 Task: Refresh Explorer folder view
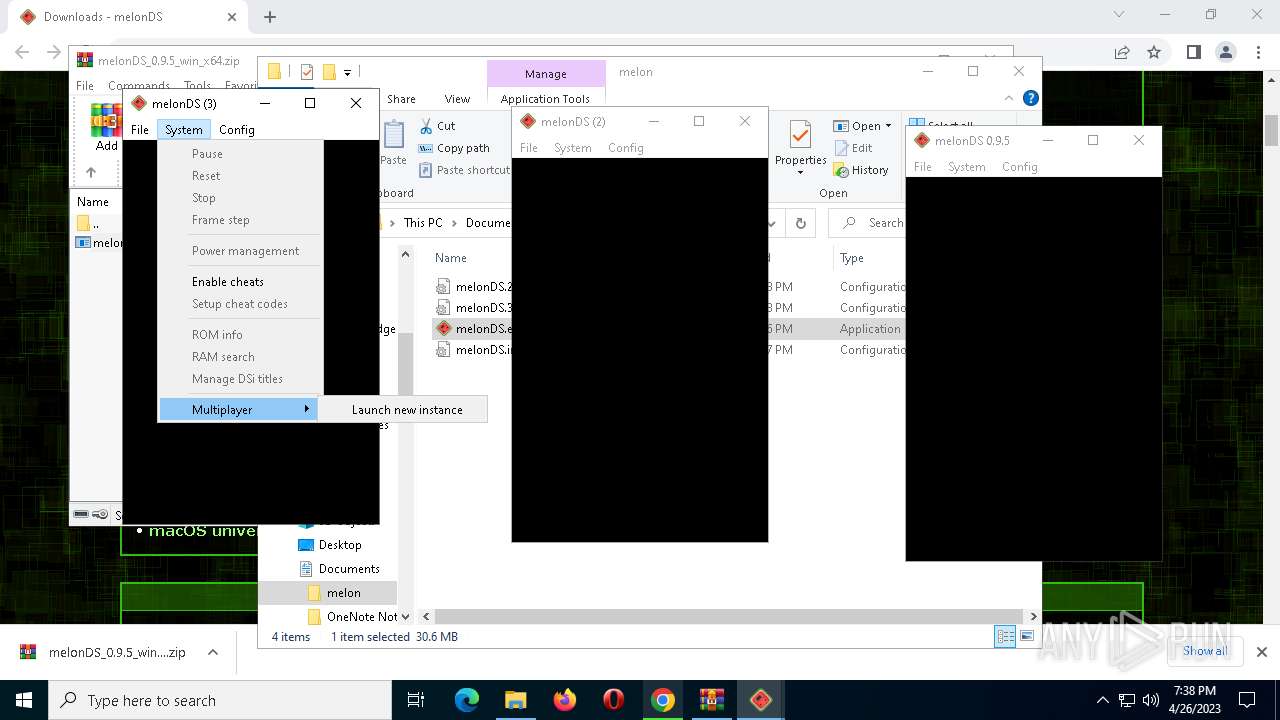coord(800,223)
